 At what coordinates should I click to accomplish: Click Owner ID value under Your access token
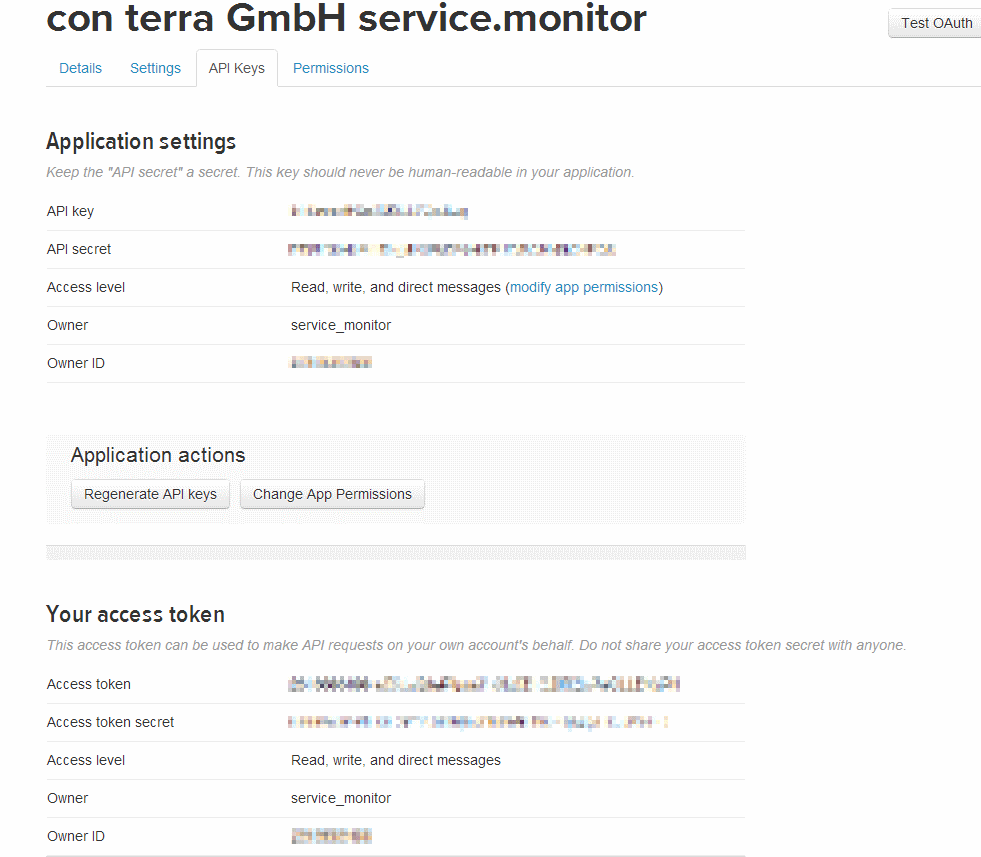(331, 836)
